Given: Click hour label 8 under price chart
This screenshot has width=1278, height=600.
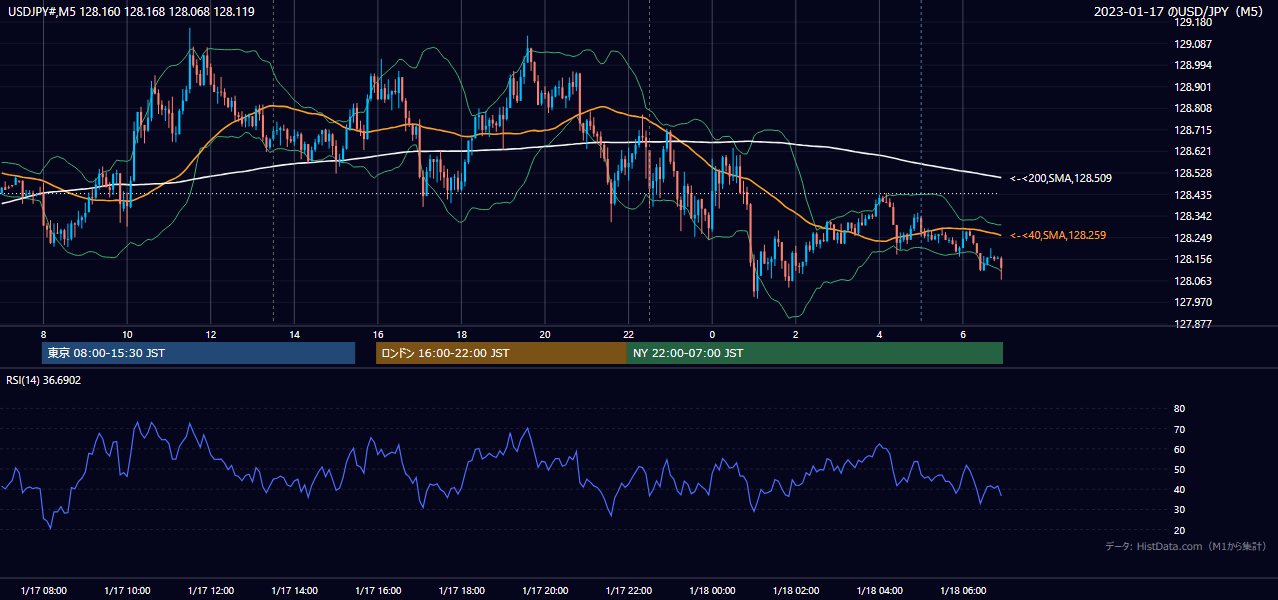Looking at the screenshot, I should [x=43, y=334].
